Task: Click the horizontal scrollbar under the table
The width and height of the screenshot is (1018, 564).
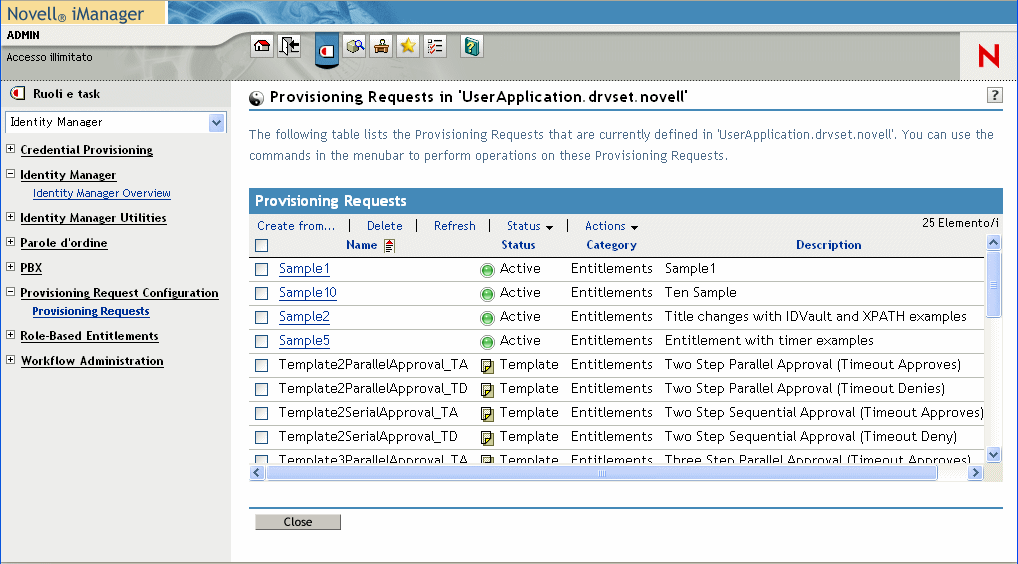Action: point(602,473)
